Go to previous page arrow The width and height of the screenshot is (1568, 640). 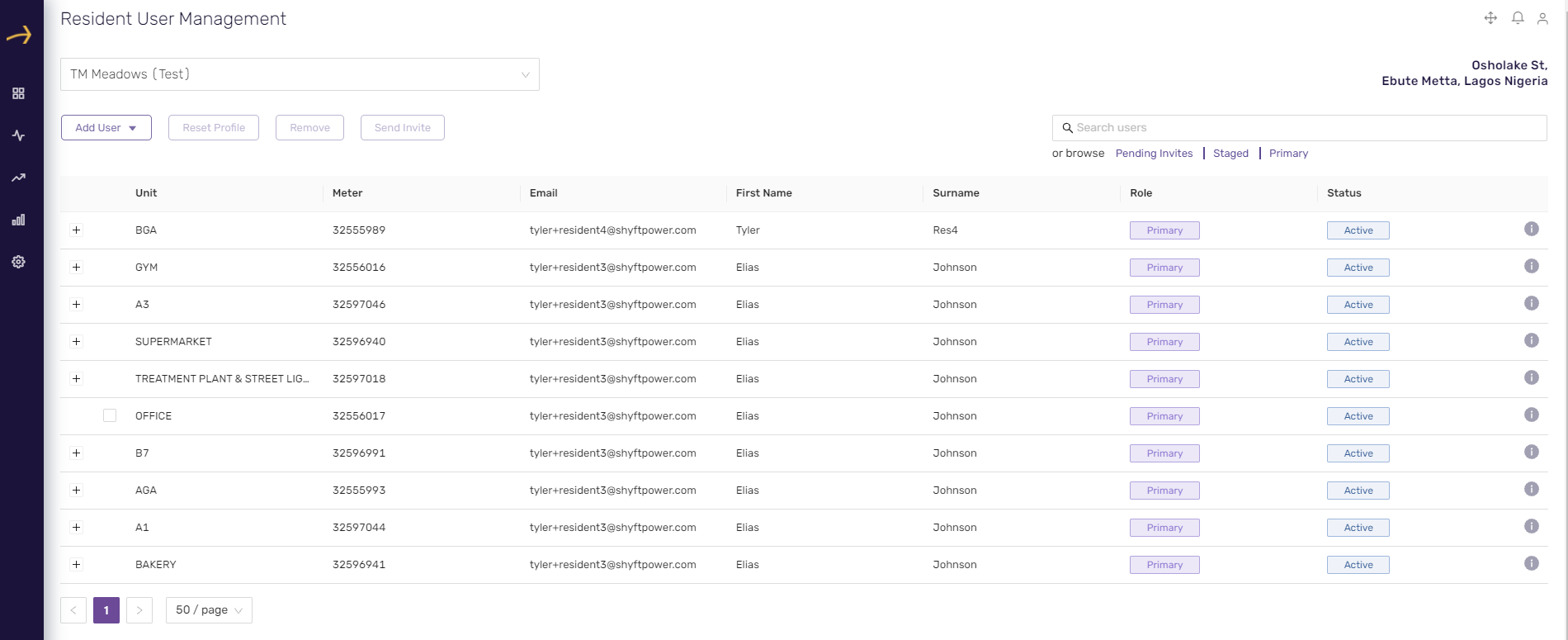pos(73,610)
